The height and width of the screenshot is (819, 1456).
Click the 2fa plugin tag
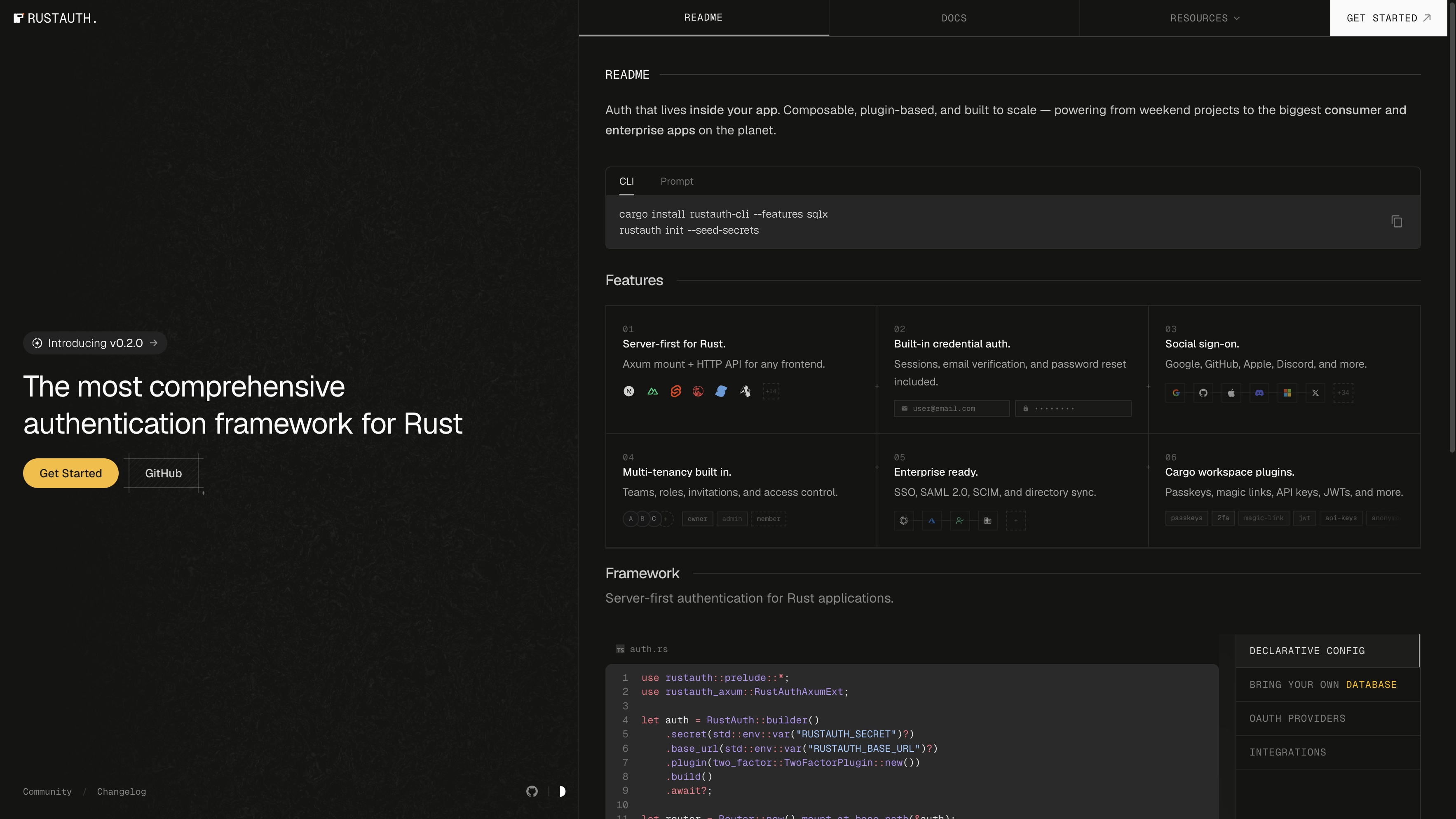1223,518
